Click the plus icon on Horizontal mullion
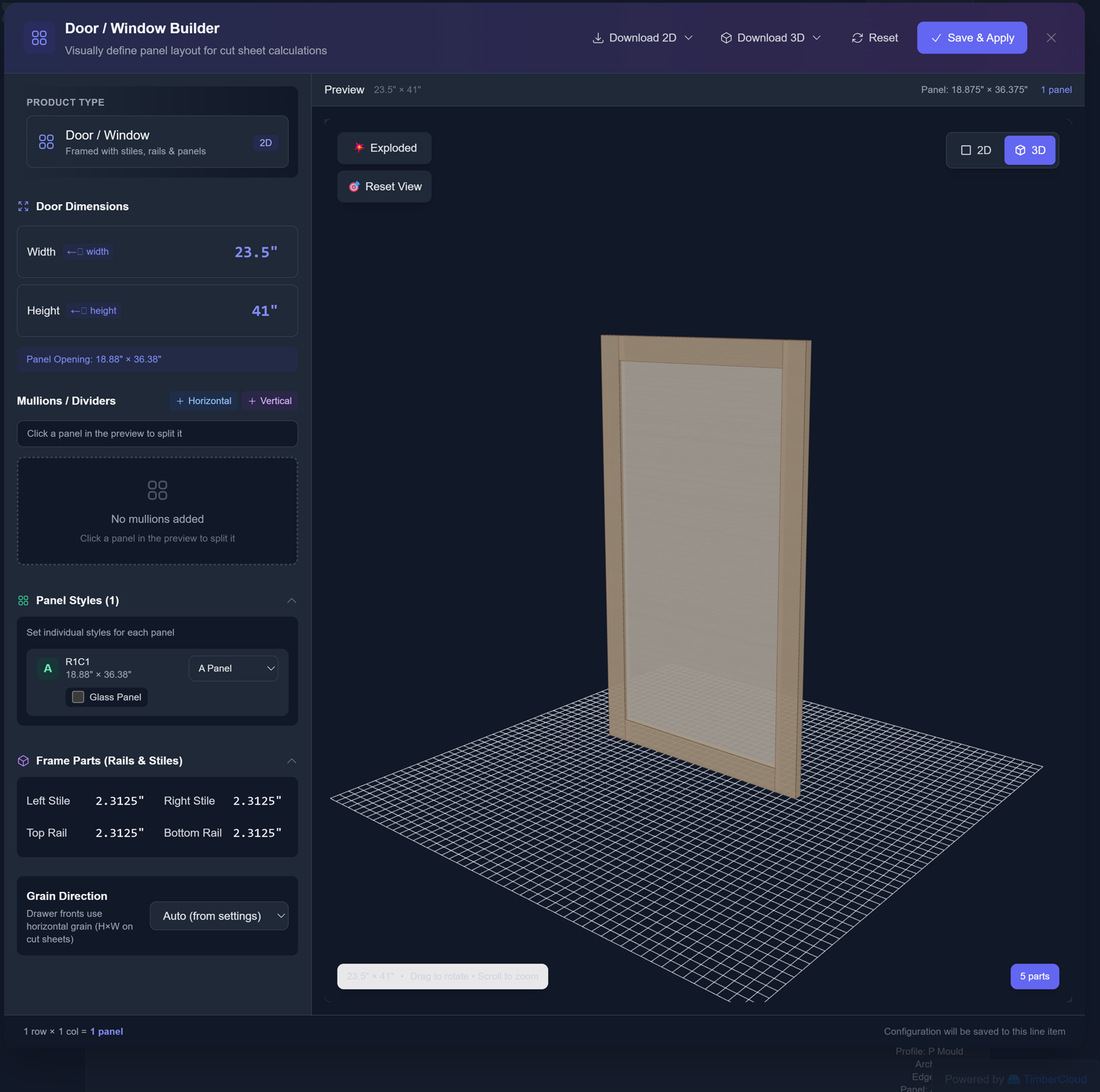Viewport: 1100px width, 1092px height. click(x=180, y=401)
